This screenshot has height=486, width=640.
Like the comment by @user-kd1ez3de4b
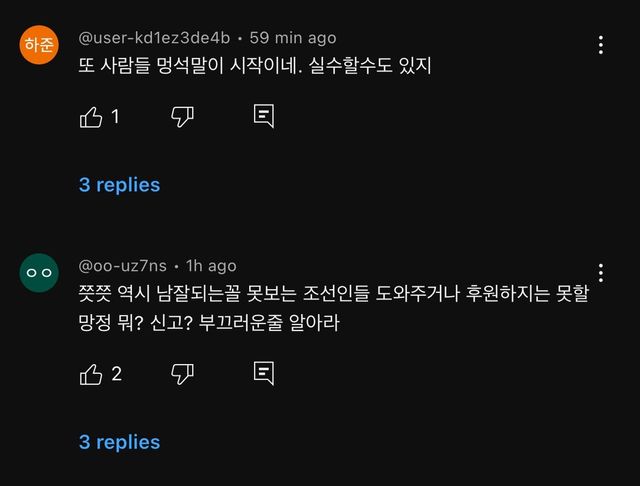click(x=91, y=117)
